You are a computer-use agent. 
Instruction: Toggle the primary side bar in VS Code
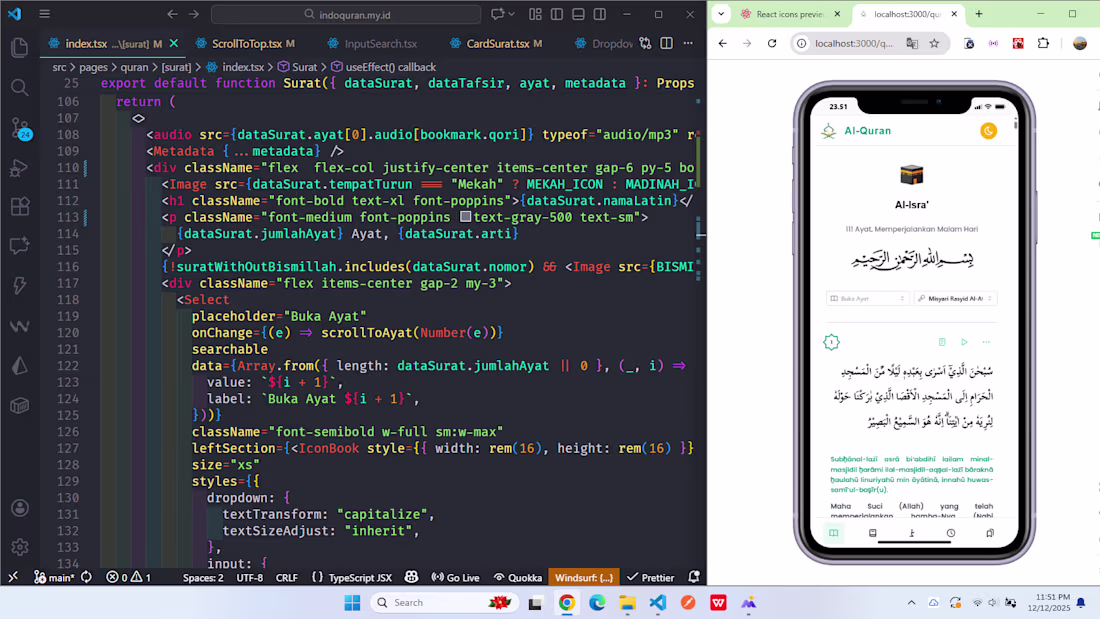pyautogui.click(x=557, y=14)
